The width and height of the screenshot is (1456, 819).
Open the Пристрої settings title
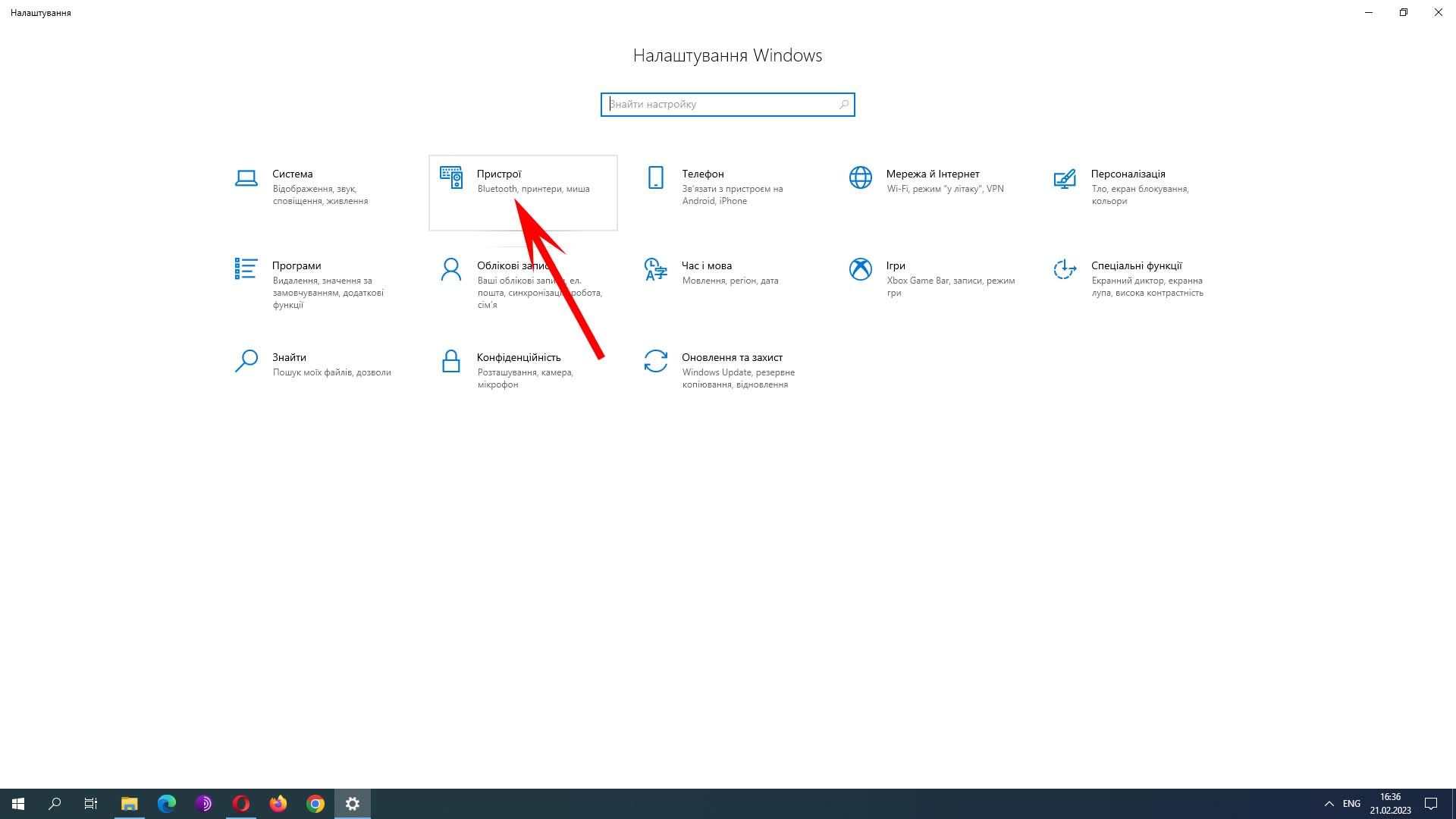point(499,174)
